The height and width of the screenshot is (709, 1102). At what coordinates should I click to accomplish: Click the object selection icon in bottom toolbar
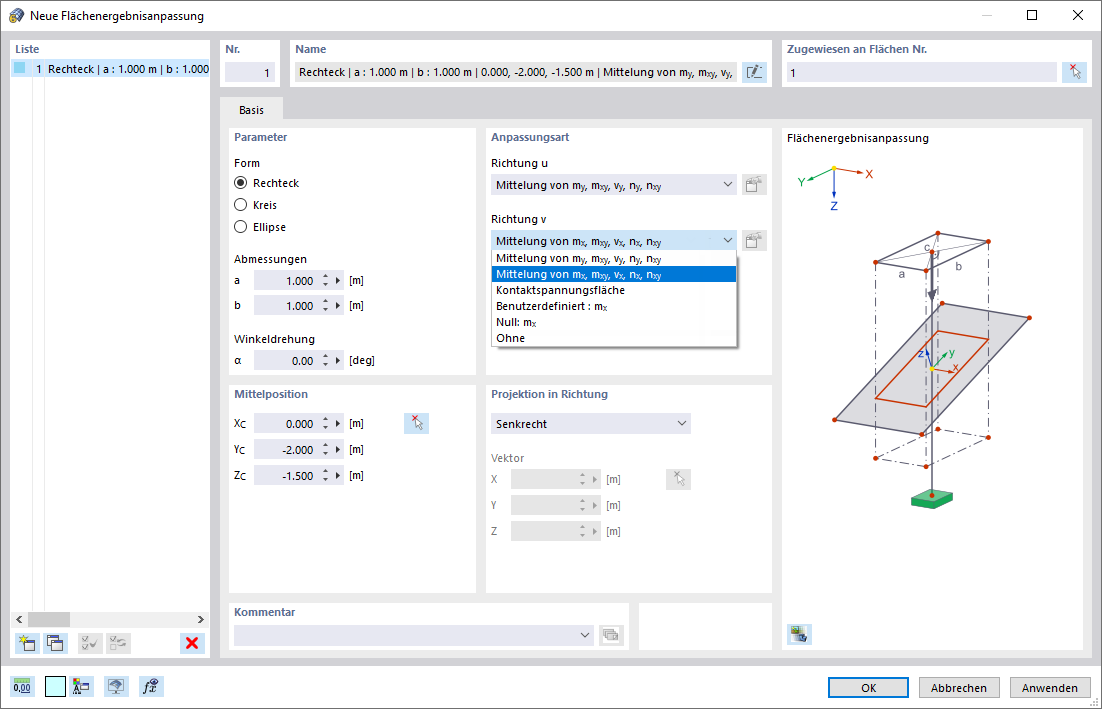(82, 687)
